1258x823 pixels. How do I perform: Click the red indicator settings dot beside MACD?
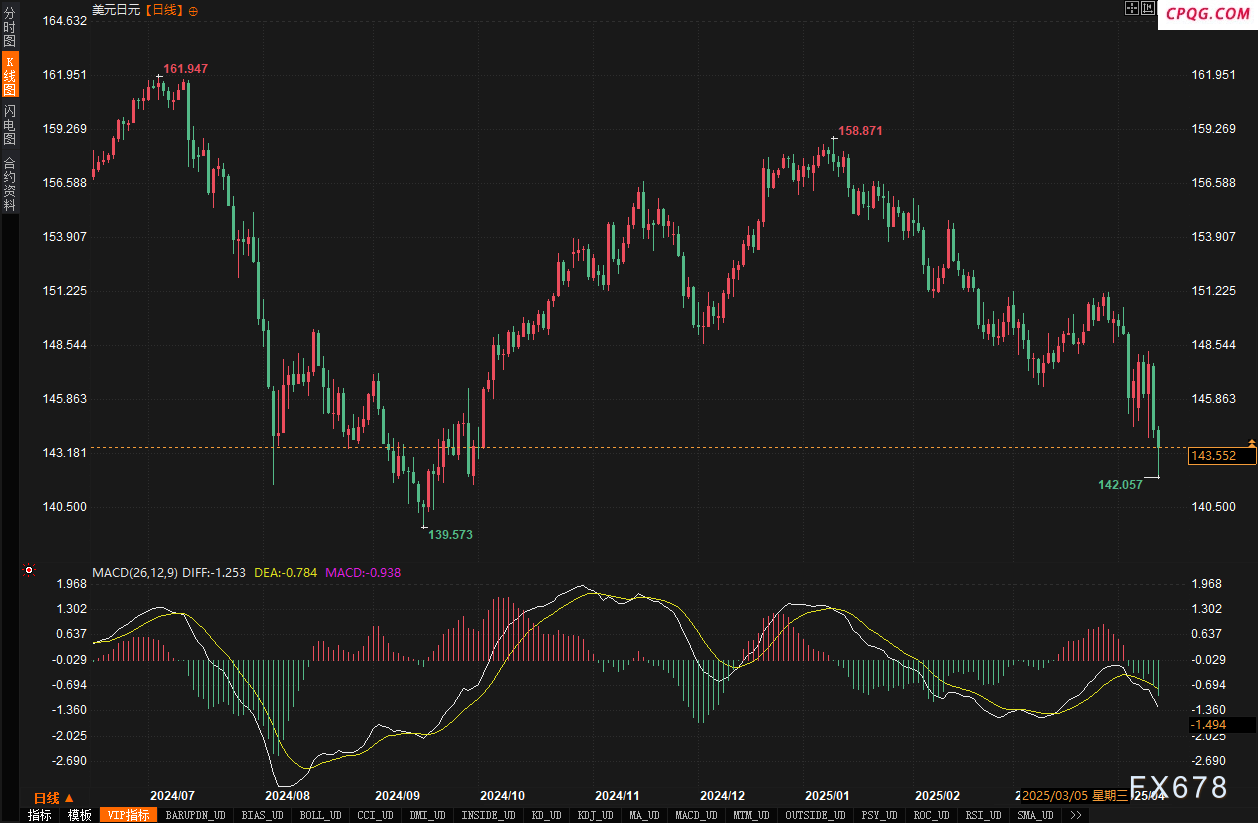29,571
